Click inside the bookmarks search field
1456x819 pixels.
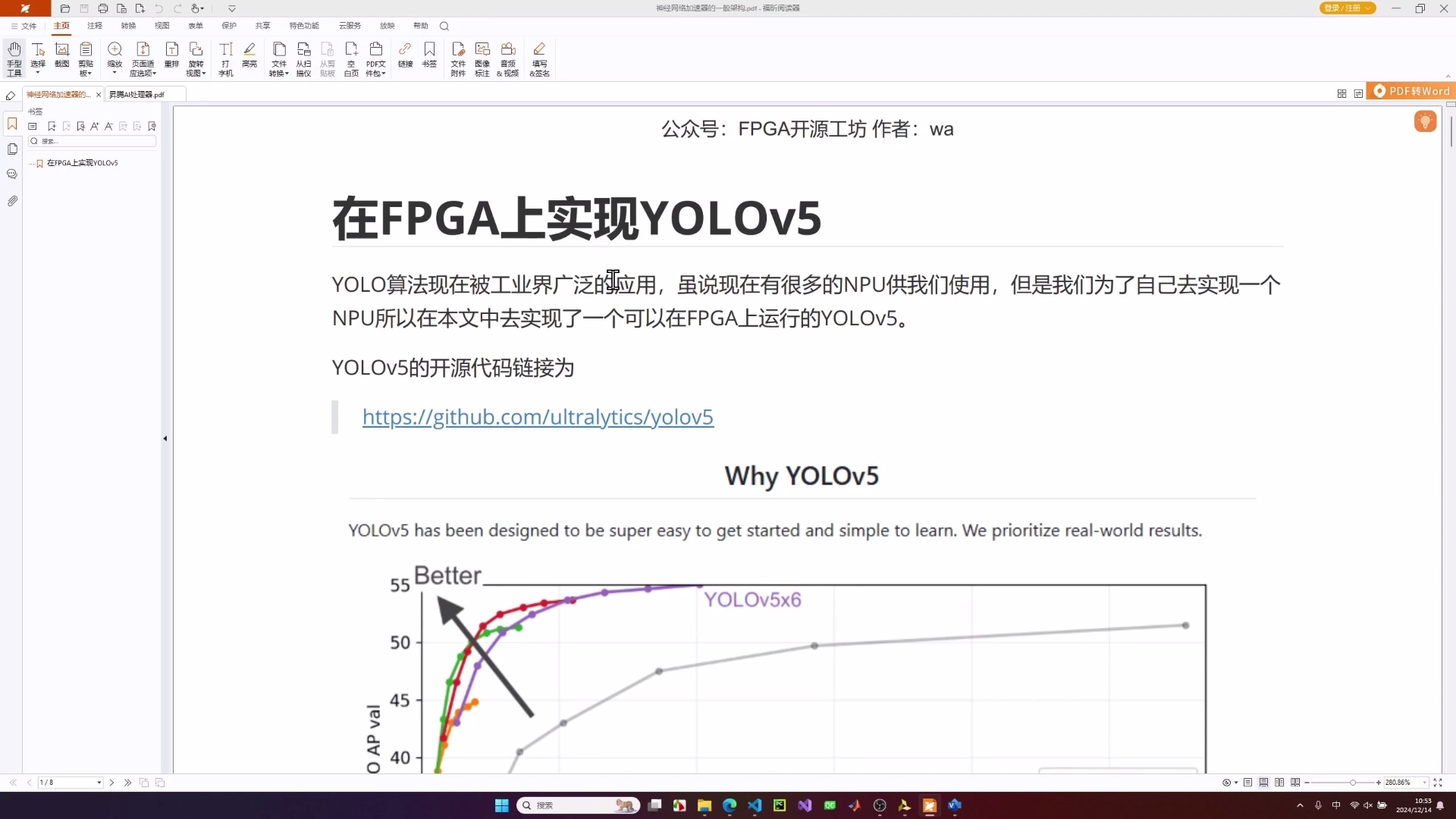click(91, 141)
